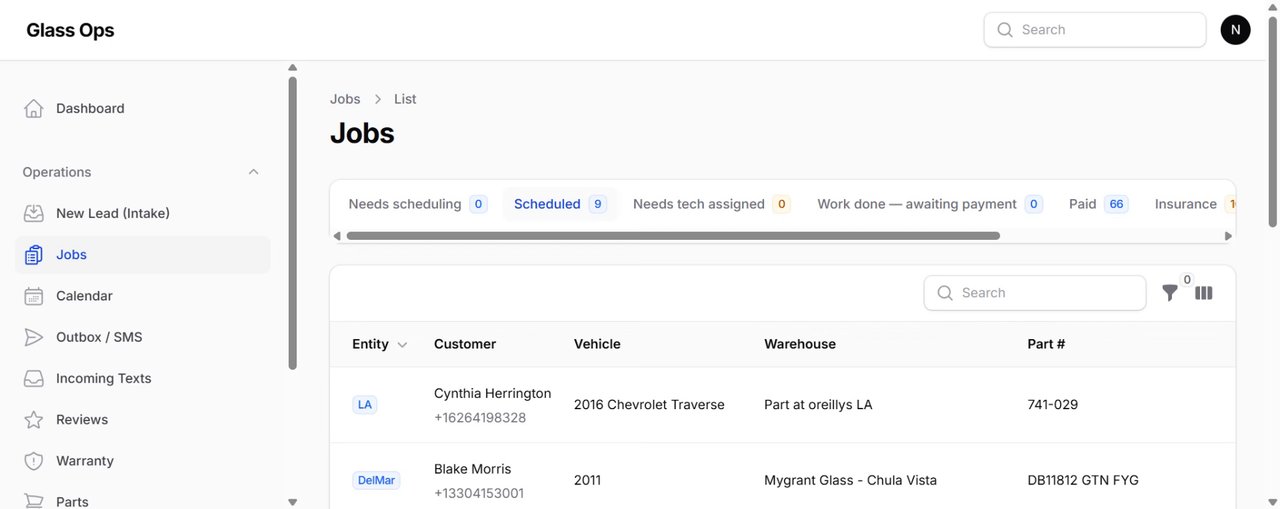Click the Jobs clipboard icon in sidebar
Screen dimensions: 1280x509
pos(34,255)
